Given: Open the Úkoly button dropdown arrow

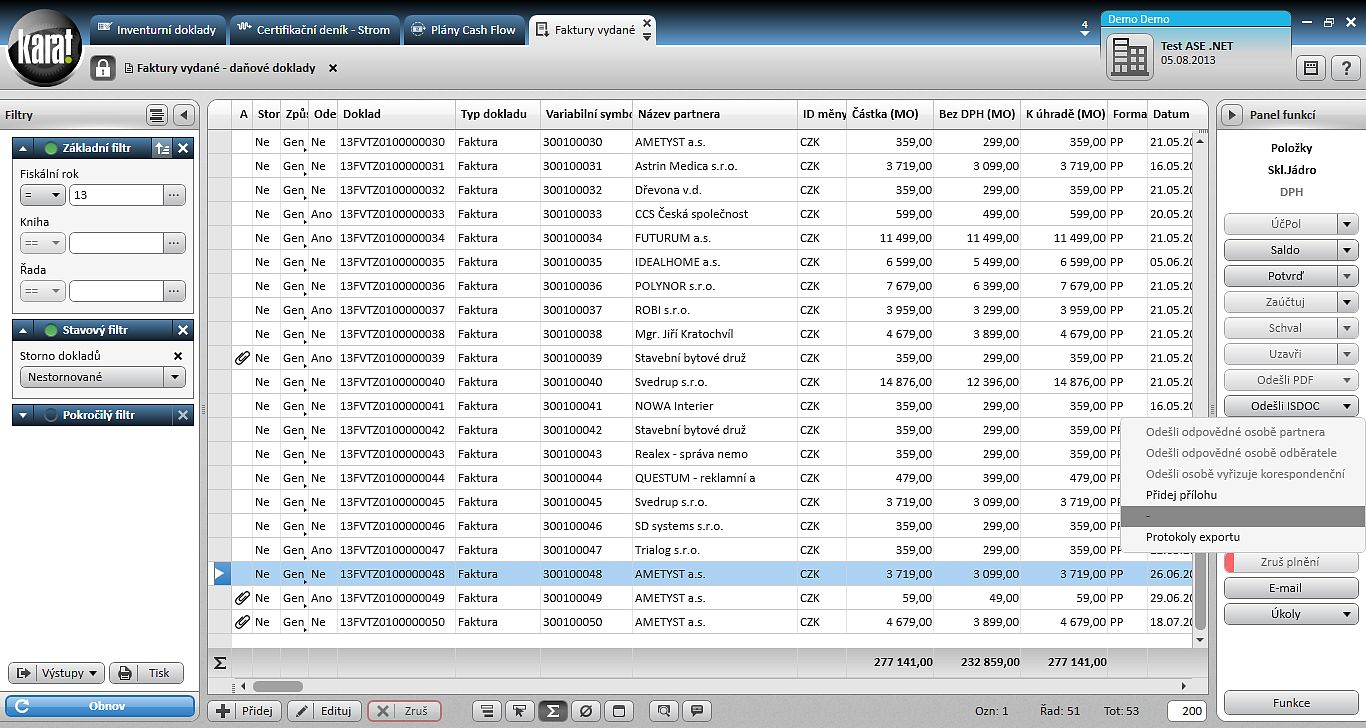Looking at the screenshot, I should [x=1348, y=614].
